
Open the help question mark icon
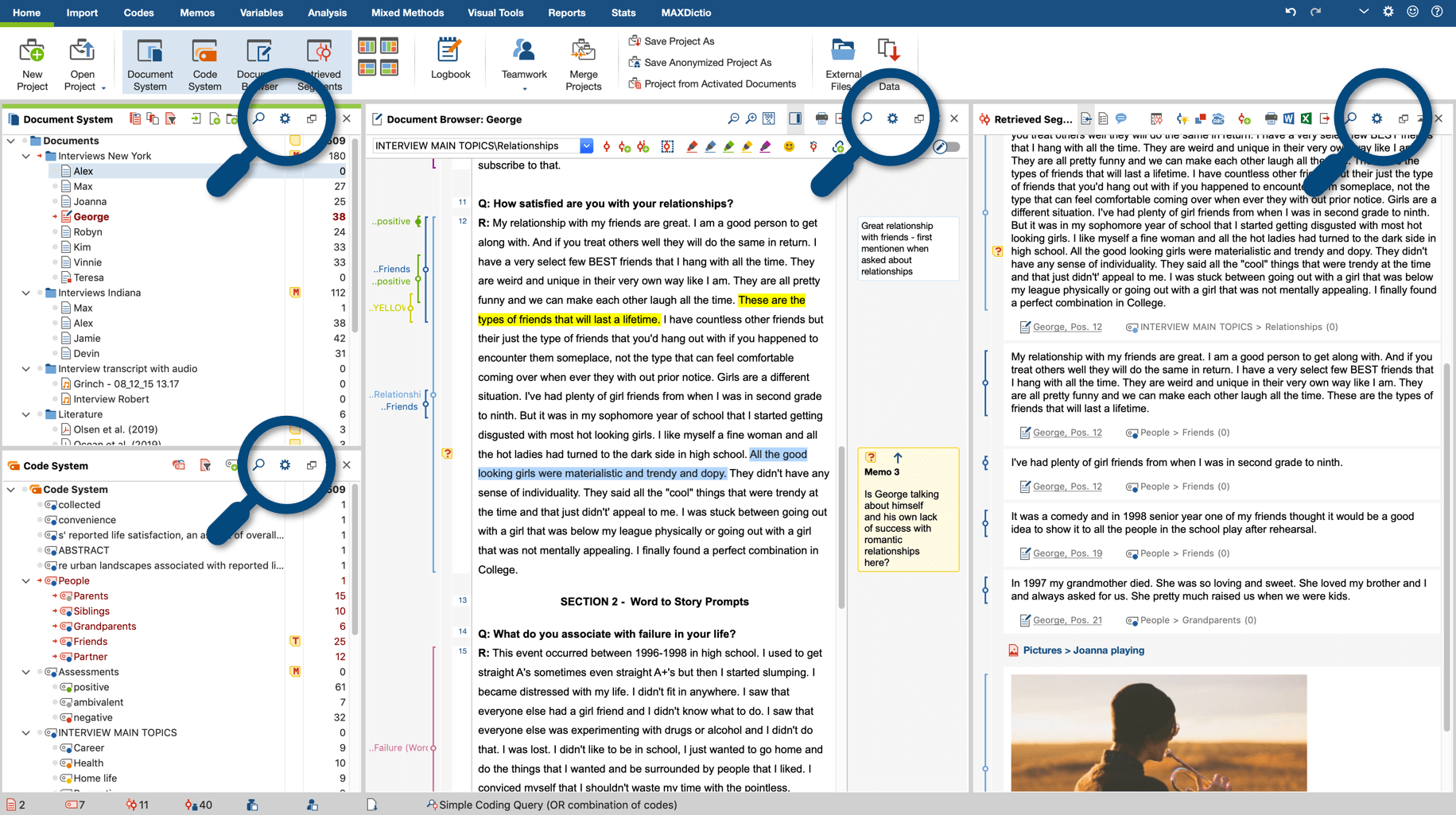pyautogui.click(x=1437, y=12)
